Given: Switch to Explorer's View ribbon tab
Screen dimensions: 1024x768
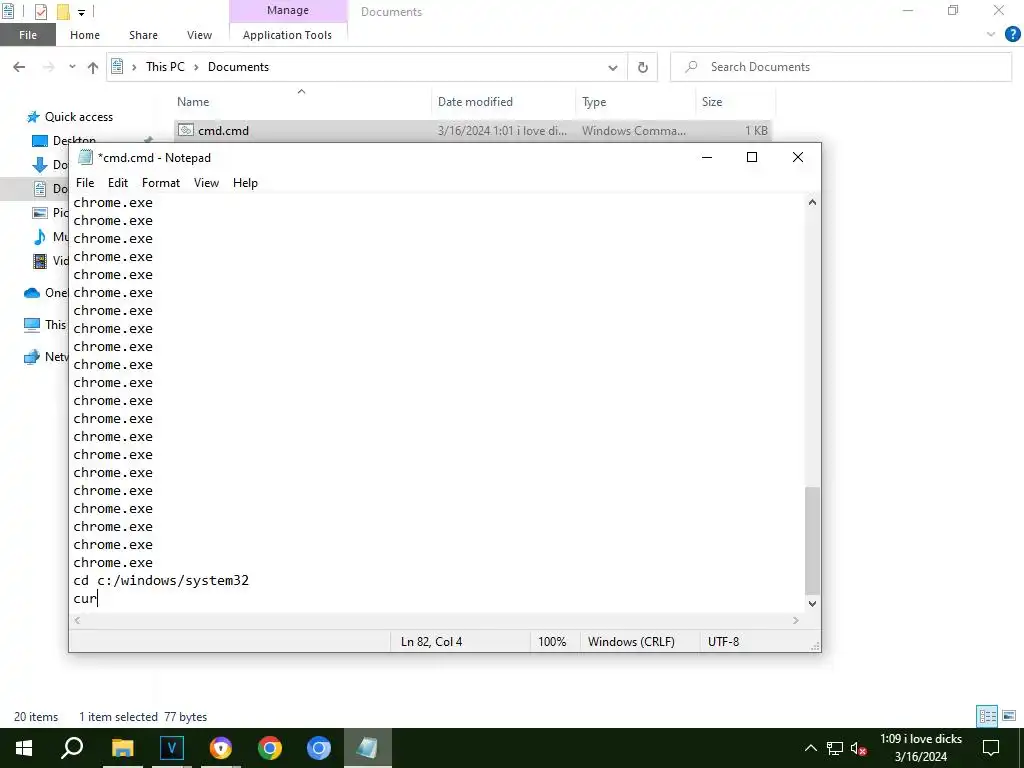Looking at the screenshot, I should pyautogui.click(x=199, y=35).
